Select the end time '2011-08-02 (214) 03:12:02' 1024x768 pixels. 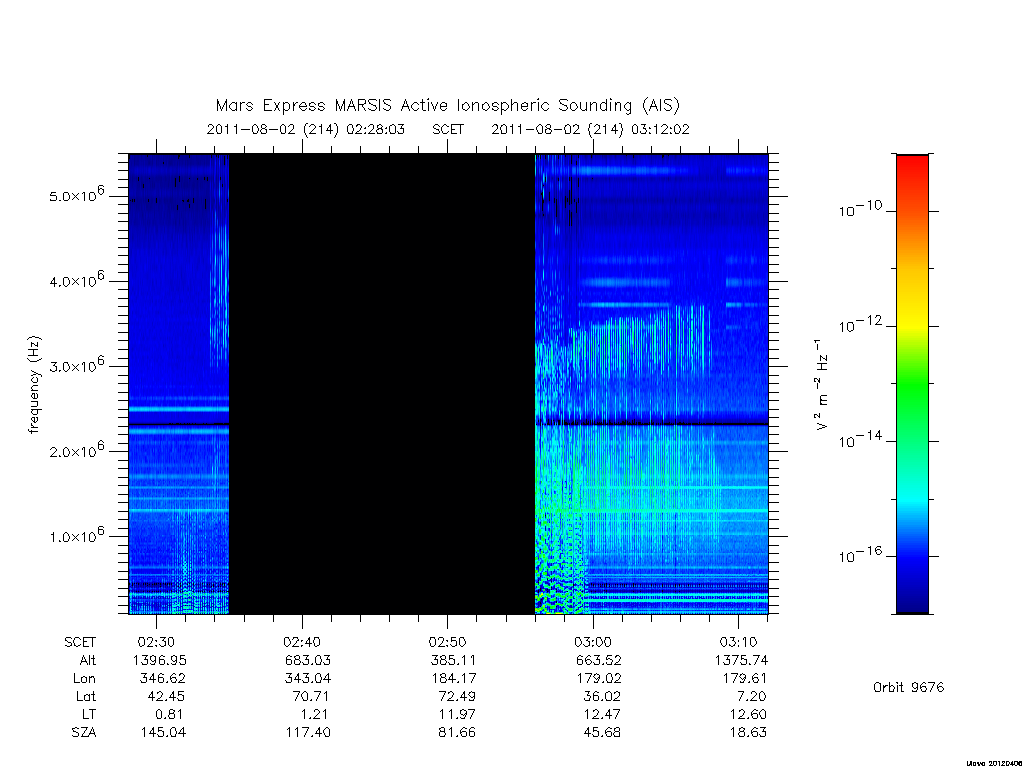pyautogui.click(x=590, y=129)
